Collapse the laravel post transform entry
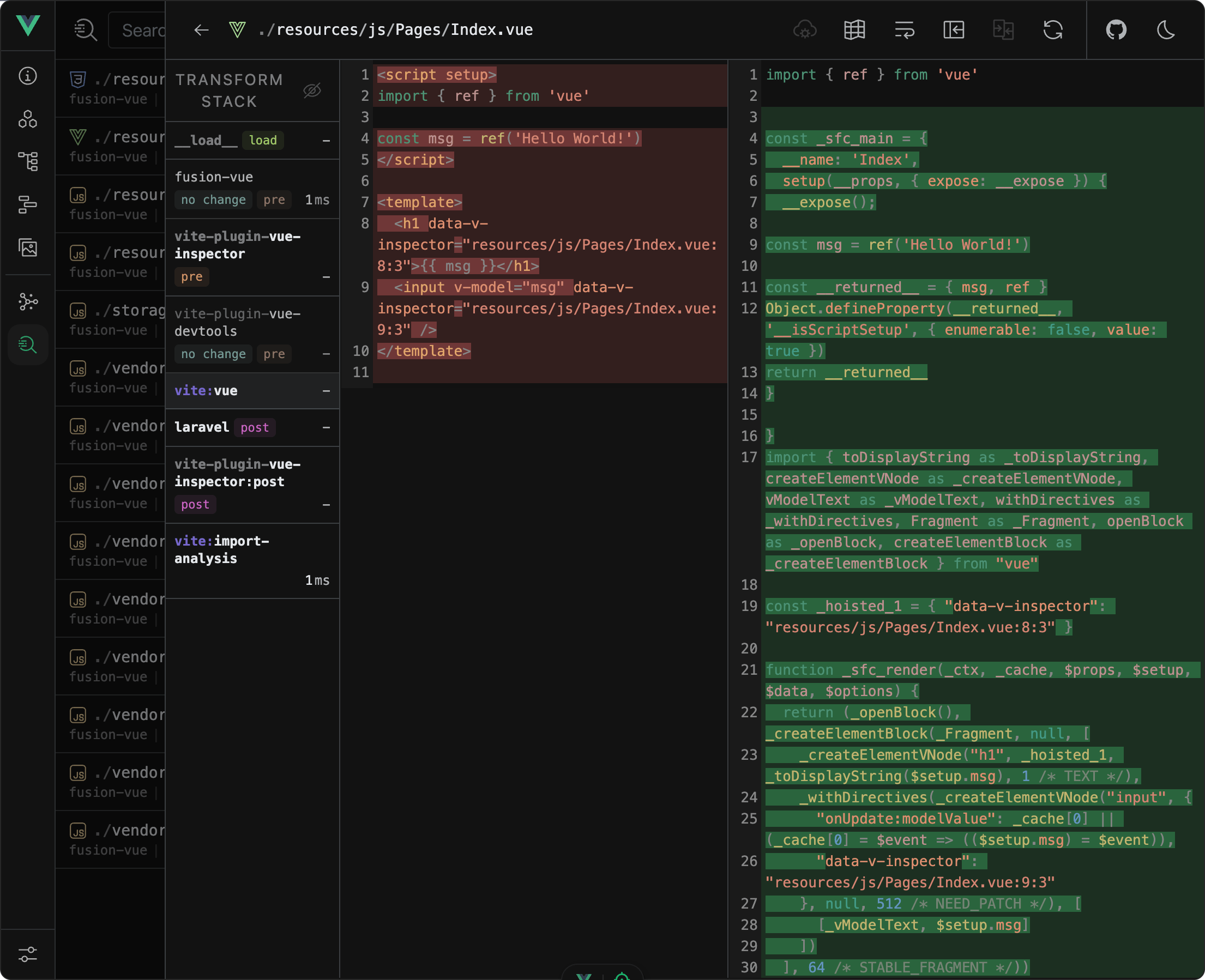The width and height of the screenshot is (1205, 980). coord(327,427)
